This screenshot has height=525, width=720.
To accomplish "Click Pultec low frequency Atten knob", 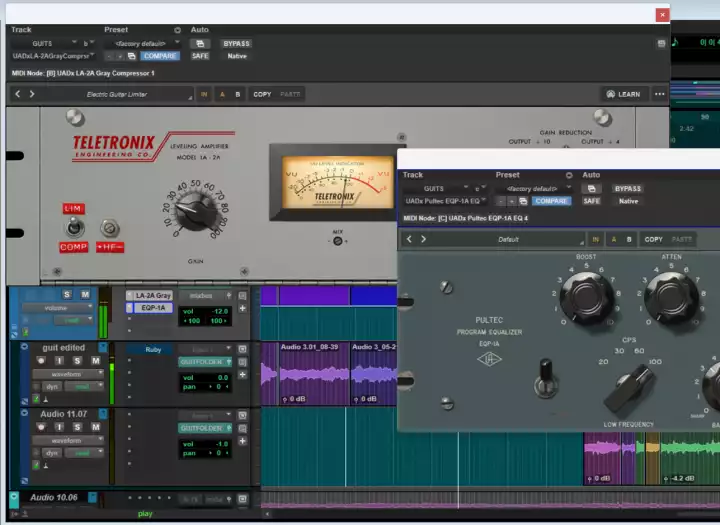I will click(x=671, y=298).
